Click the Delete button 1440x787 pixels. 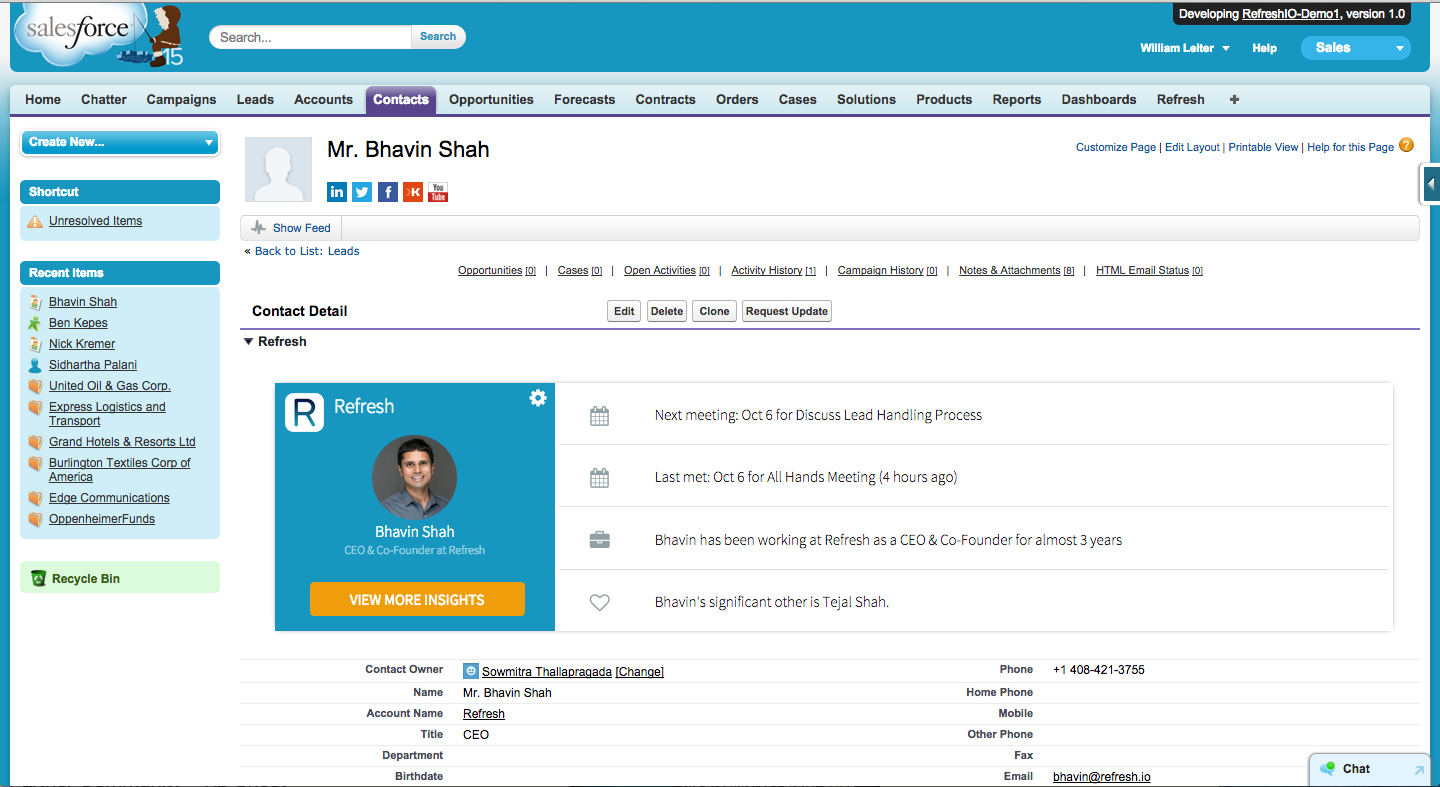pos(667,311)
